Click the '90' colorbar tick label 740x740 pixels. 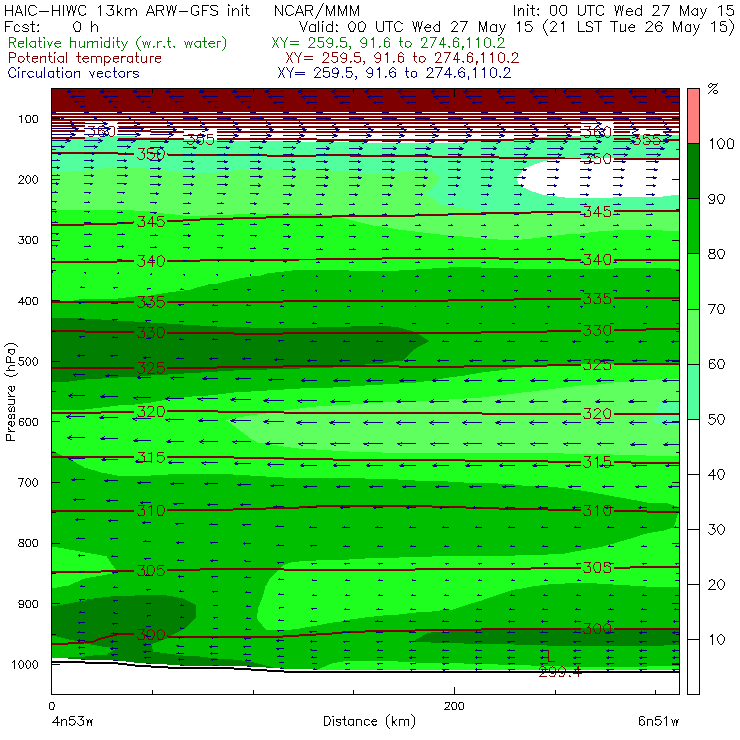click(x=716, y=199)
